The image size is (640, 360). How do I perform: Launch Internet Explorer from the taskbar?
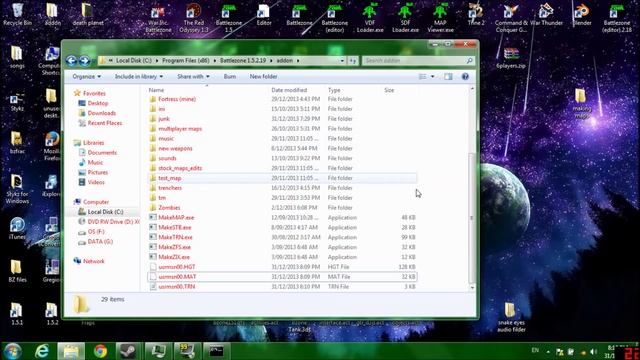coord(42,351)
